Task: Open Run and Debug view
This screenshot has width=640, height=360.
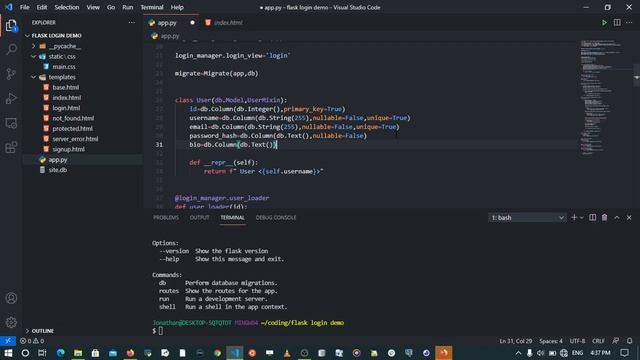Action: pyautogui.click(x=11, y=98)
